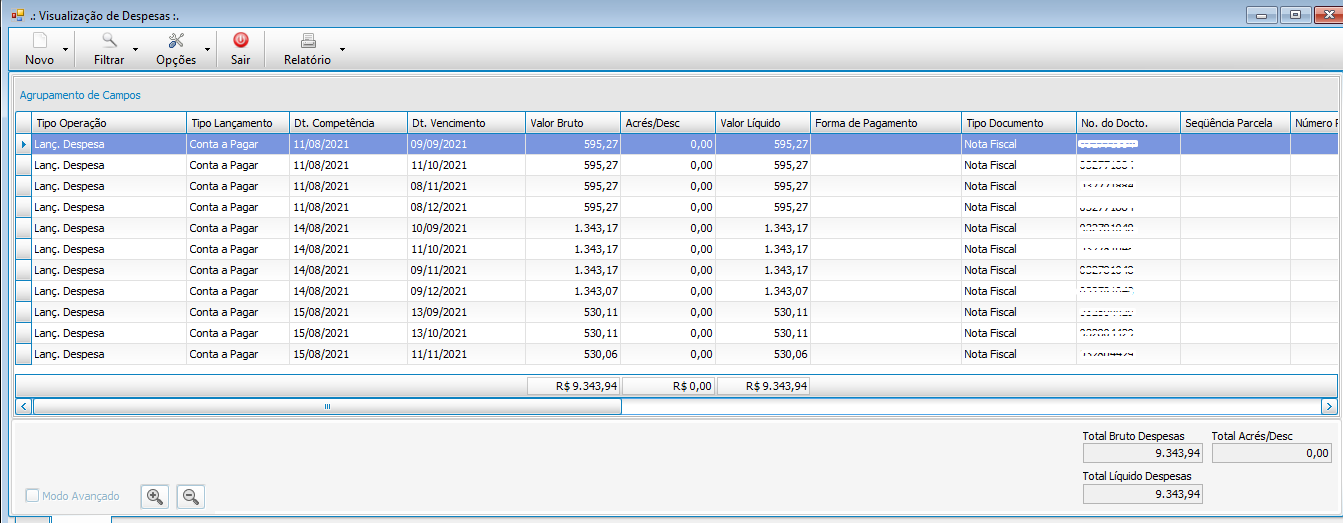Click the Seqüência Parcela column header
Image resolution: width=1344 pixels, height=523 pixels.
pos(1235,123)
